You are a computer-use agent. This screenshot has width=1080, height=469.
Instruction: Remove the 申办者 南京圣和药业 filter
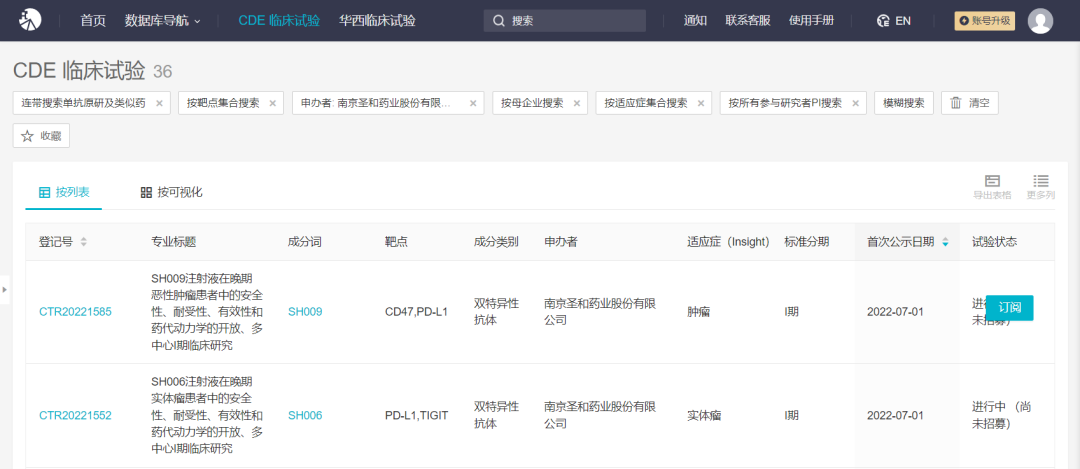[472, 103]
